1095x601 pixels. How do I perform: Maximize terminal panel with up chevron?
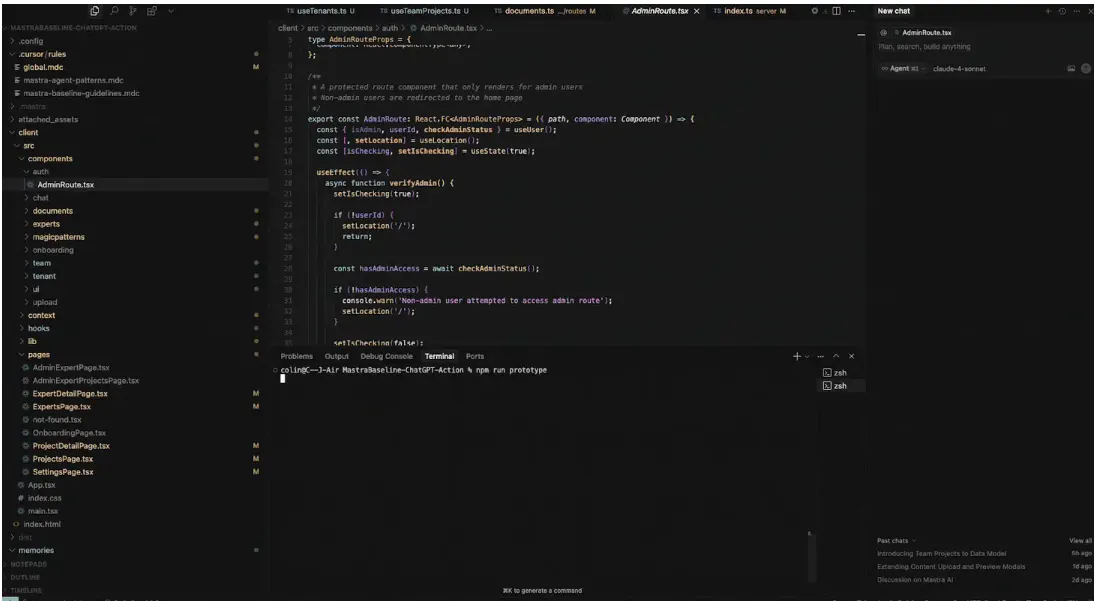pos(836,356)
